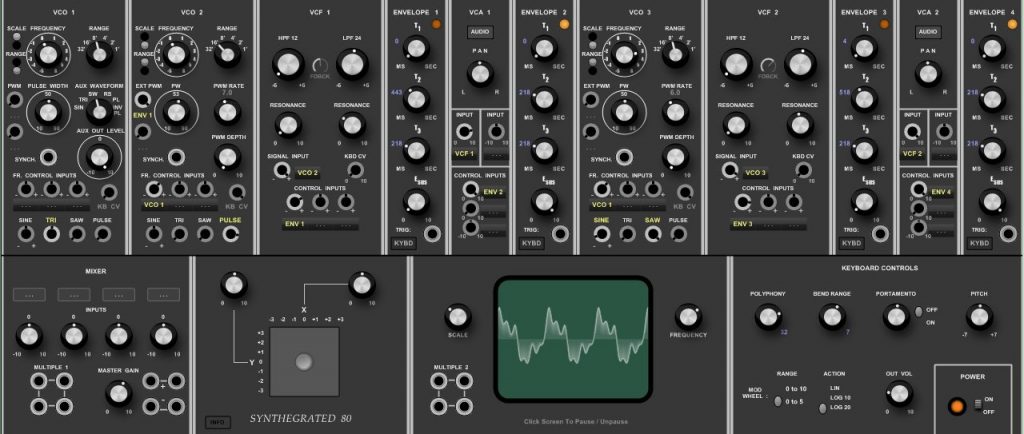Viewport: 1024px width, 434px height.
Task: Click the Bend Range knob
Action: 831,317
